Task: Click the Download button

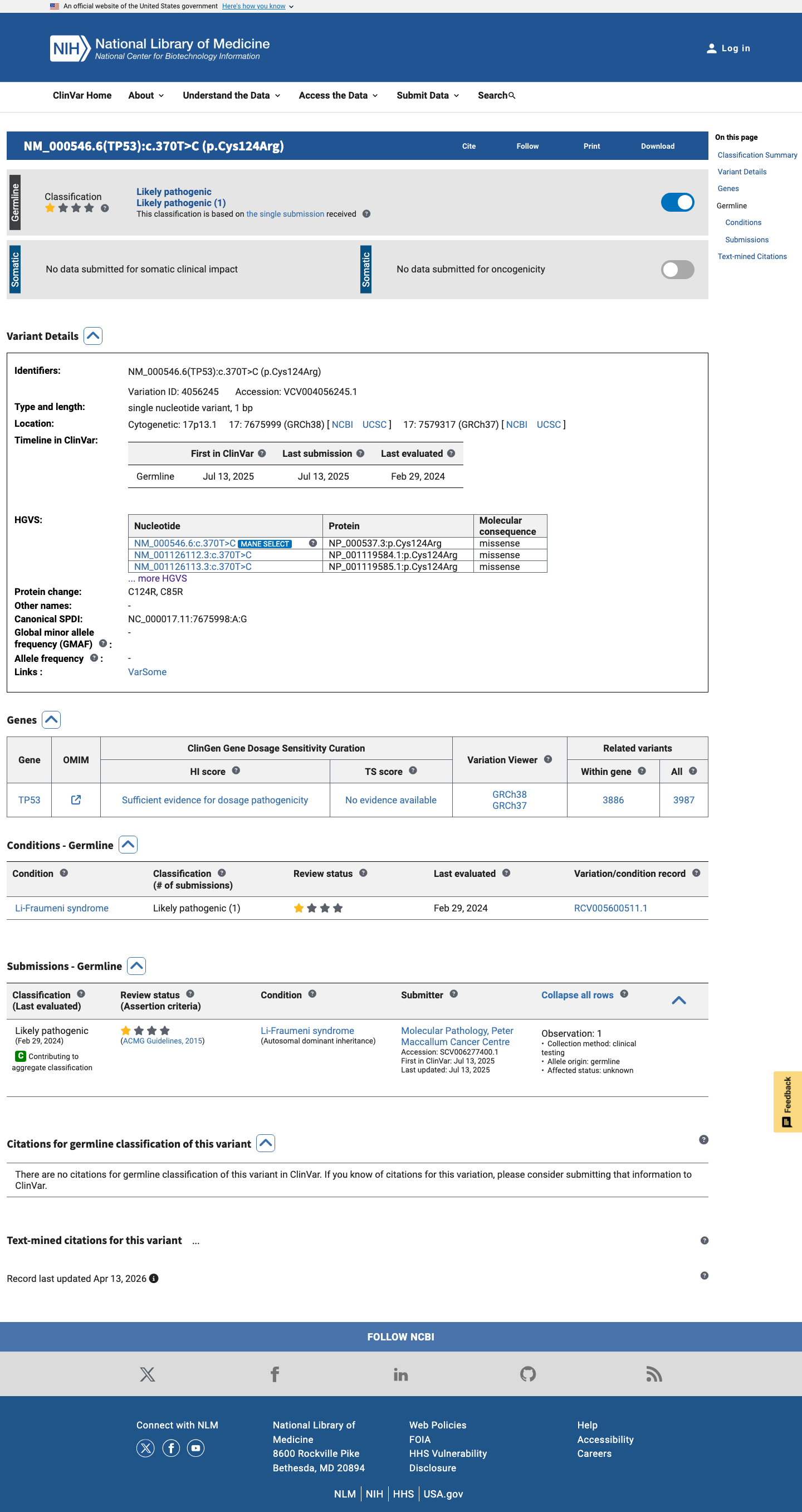Action: 658,146
